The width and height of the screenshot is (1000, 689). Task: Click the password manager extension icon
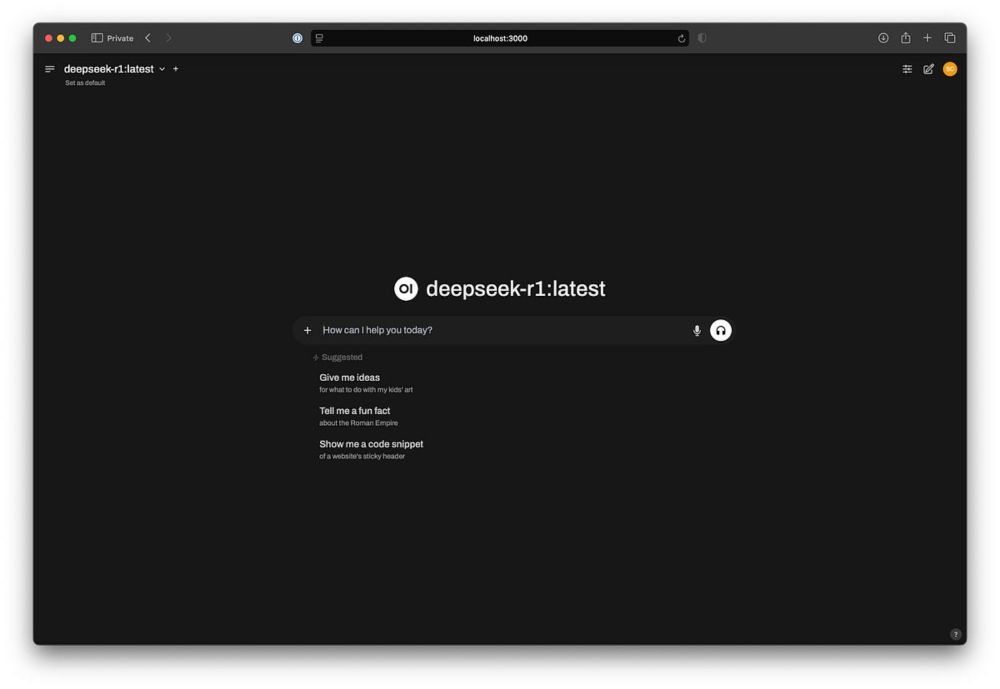click(x=297, y=38)
